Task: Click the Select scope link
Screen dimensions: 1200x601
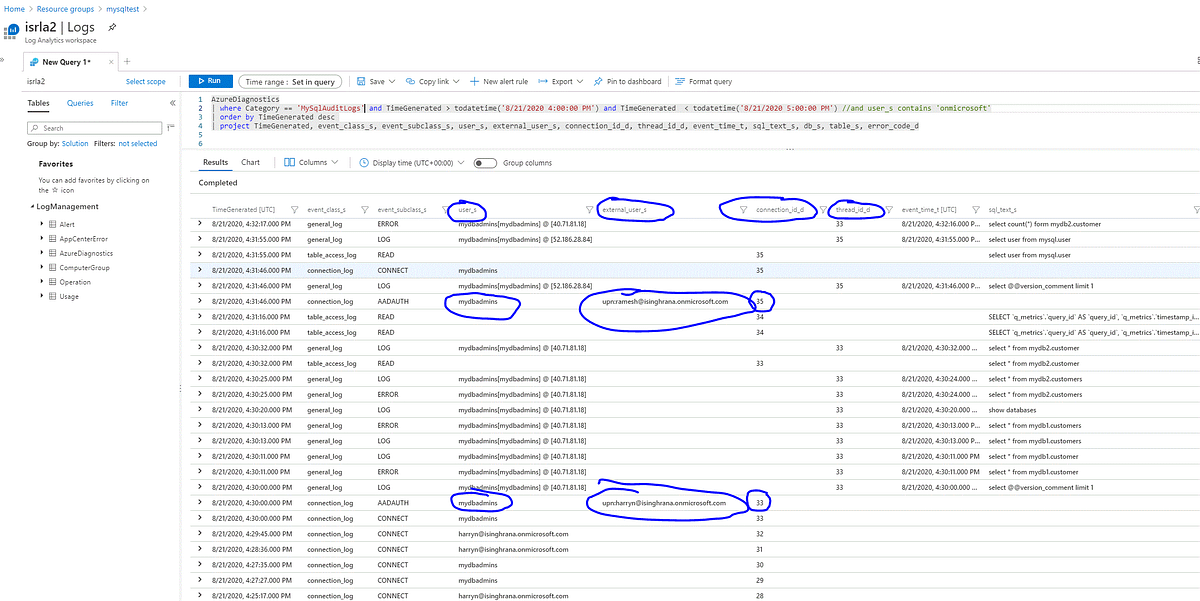Action: [146, 81]
